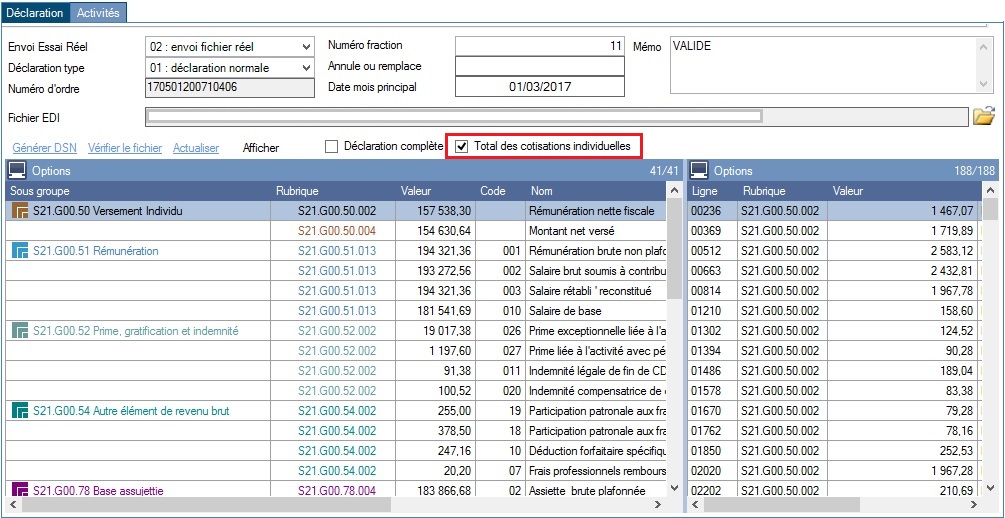Screen dimensions: 1005x518
Task: Click the left Options panel monitor icon
Action: coord(18,171)
